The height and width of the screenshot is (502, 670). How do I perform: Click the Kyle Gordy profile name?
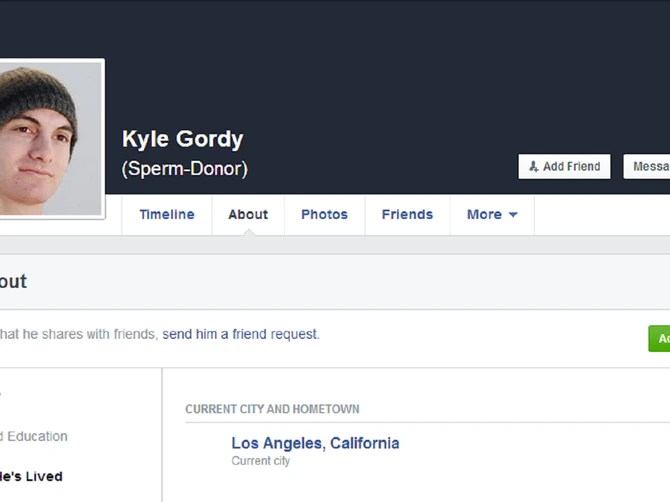(182, 139)
